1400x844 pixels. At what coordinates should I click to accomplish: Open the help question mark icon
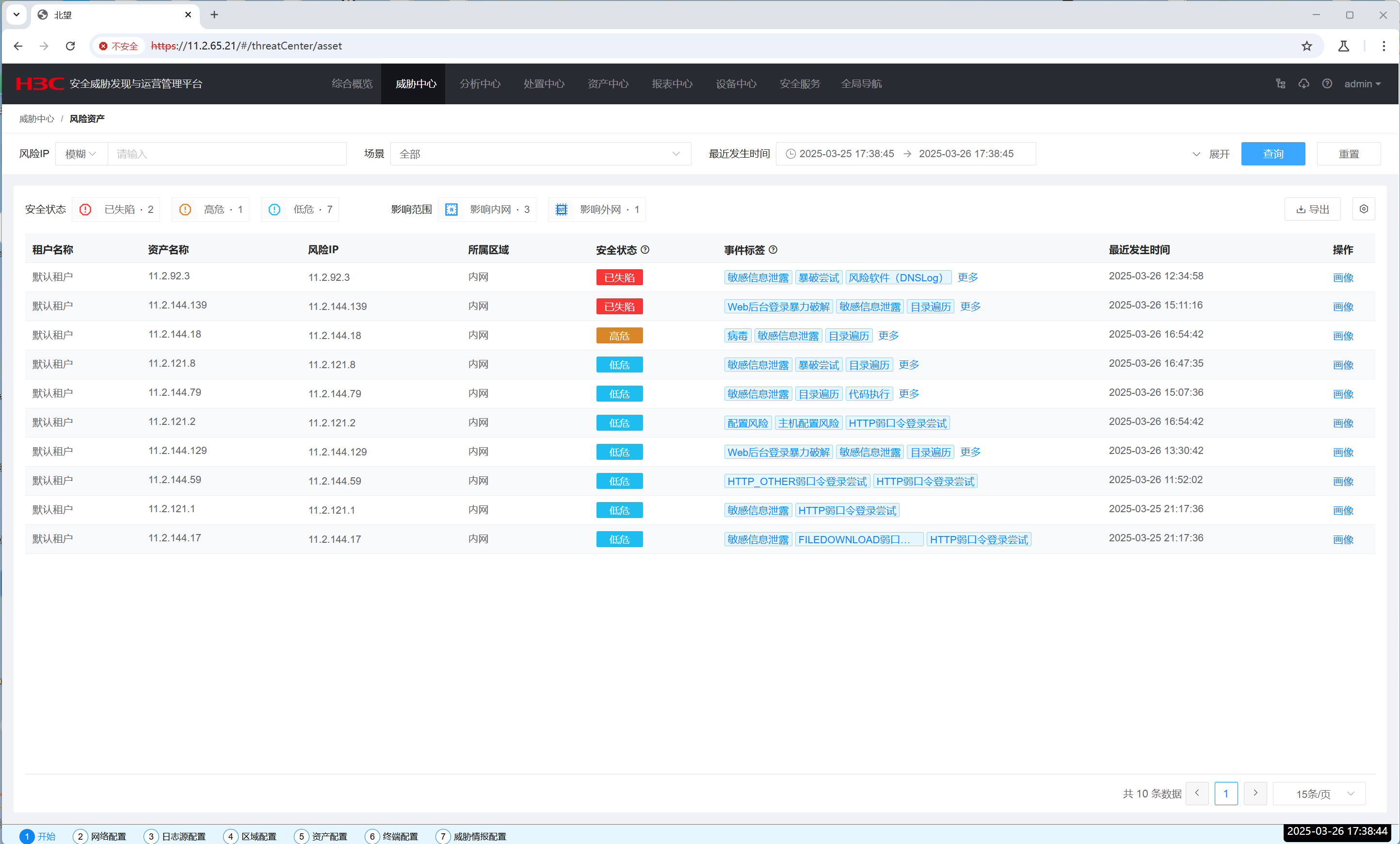point(1327,83)
